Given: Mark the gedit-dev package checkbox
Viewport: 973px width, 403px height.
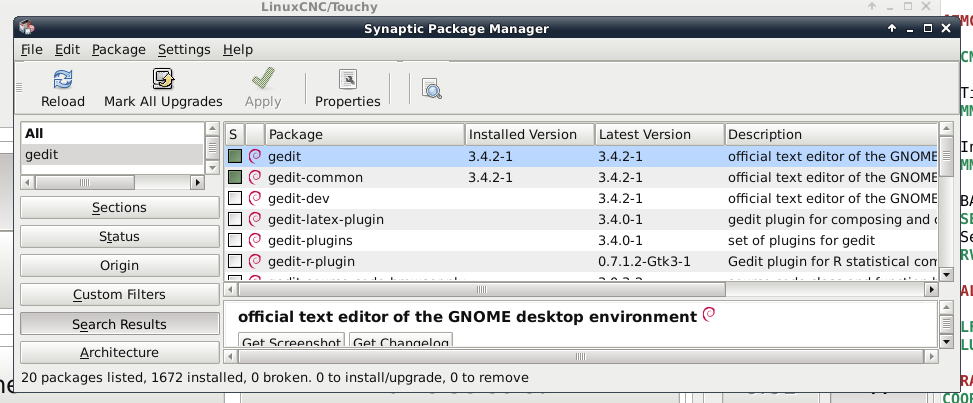Looking at the screenshot, I should point(235,199).
